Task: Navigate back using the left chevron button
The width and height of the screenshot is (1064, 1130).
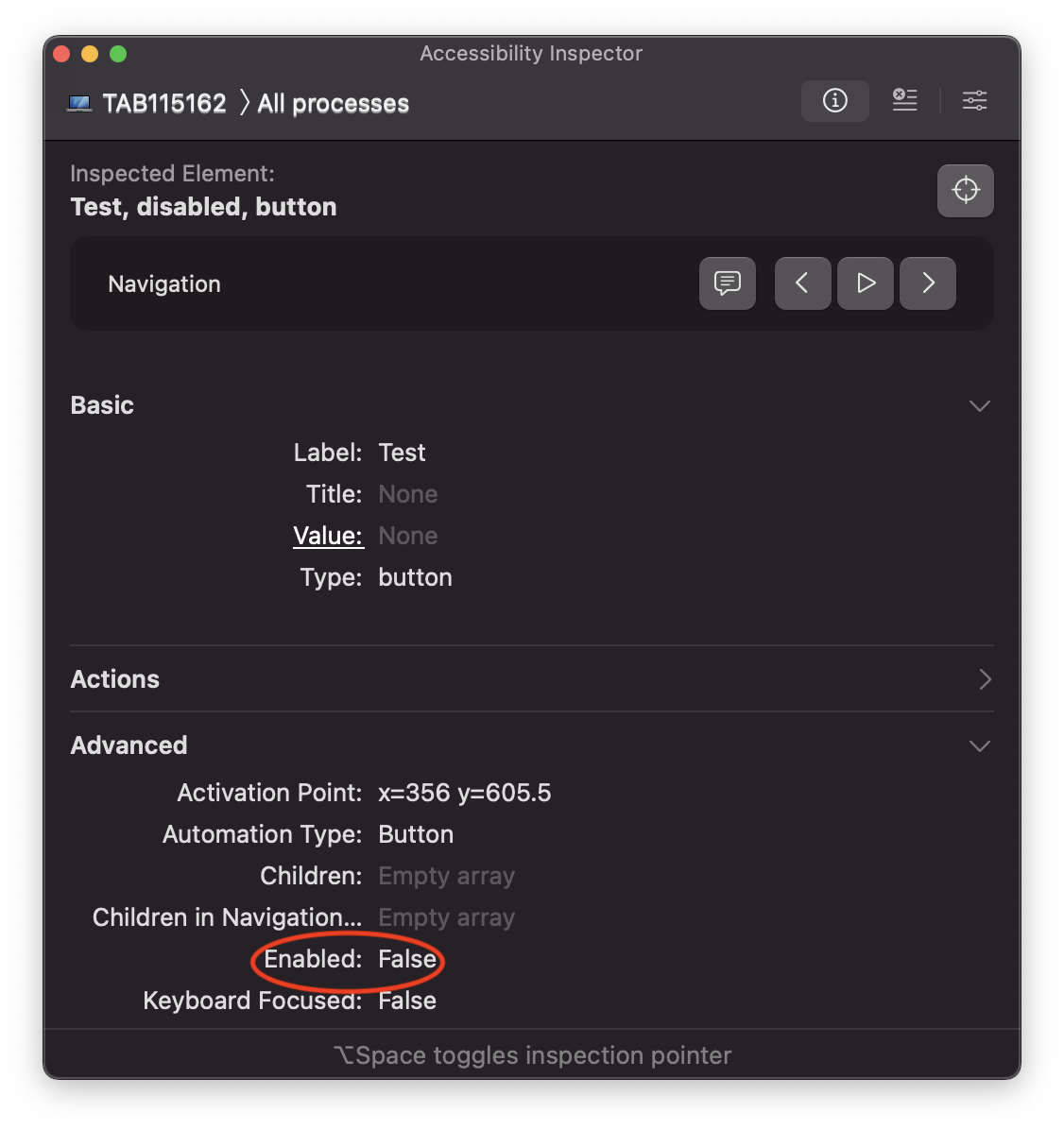Action: point(802,283)
